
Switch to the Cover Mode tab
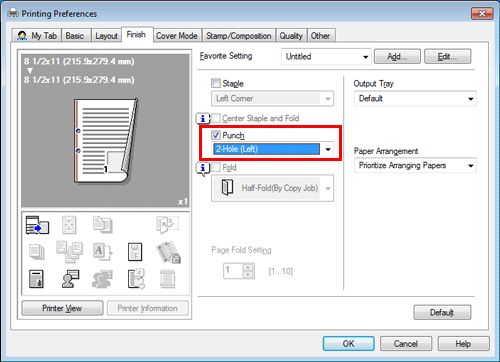click(177, 36)
